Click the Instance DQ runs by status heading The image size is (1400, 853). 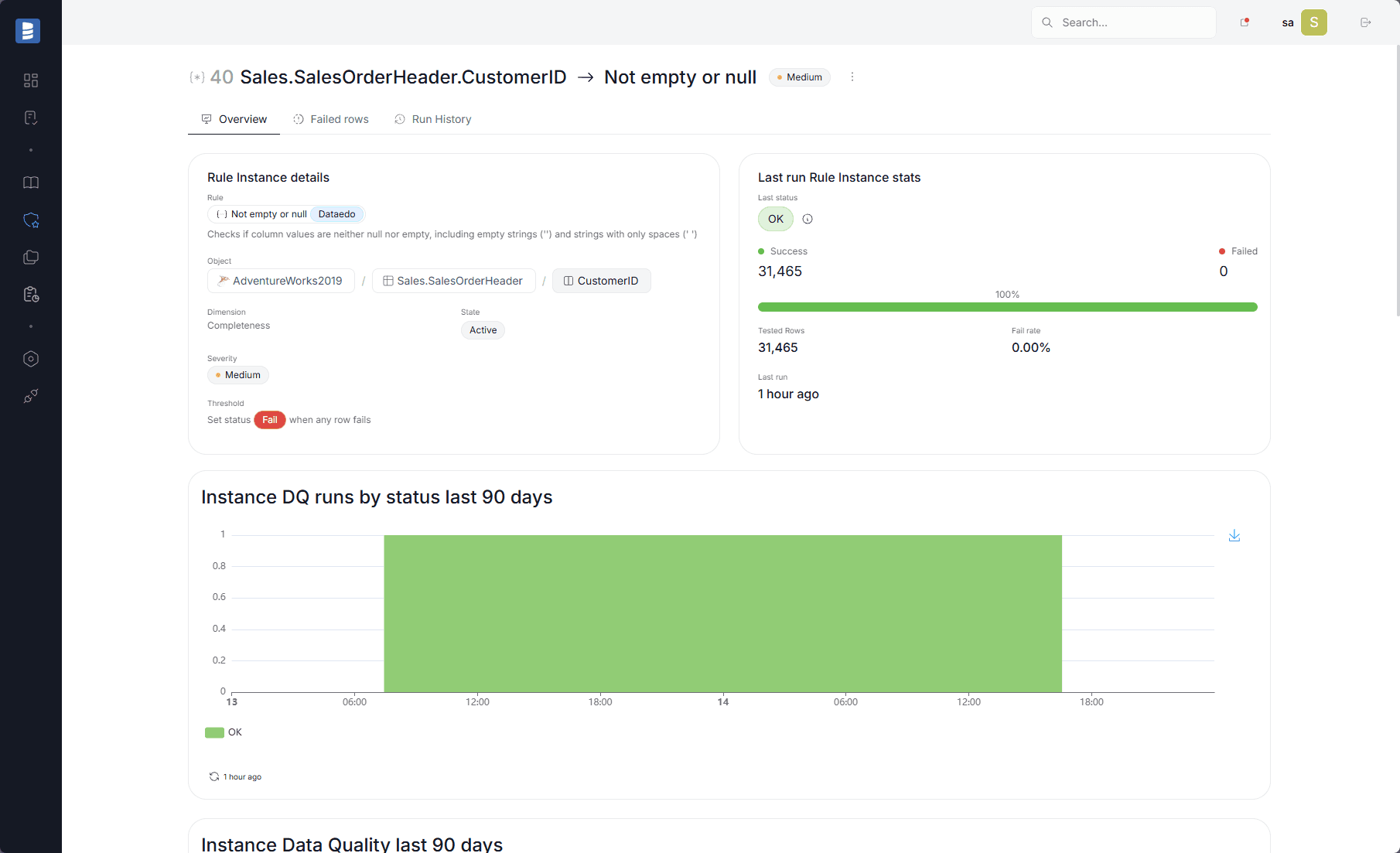pyautogui.click(x=377, y=497)
